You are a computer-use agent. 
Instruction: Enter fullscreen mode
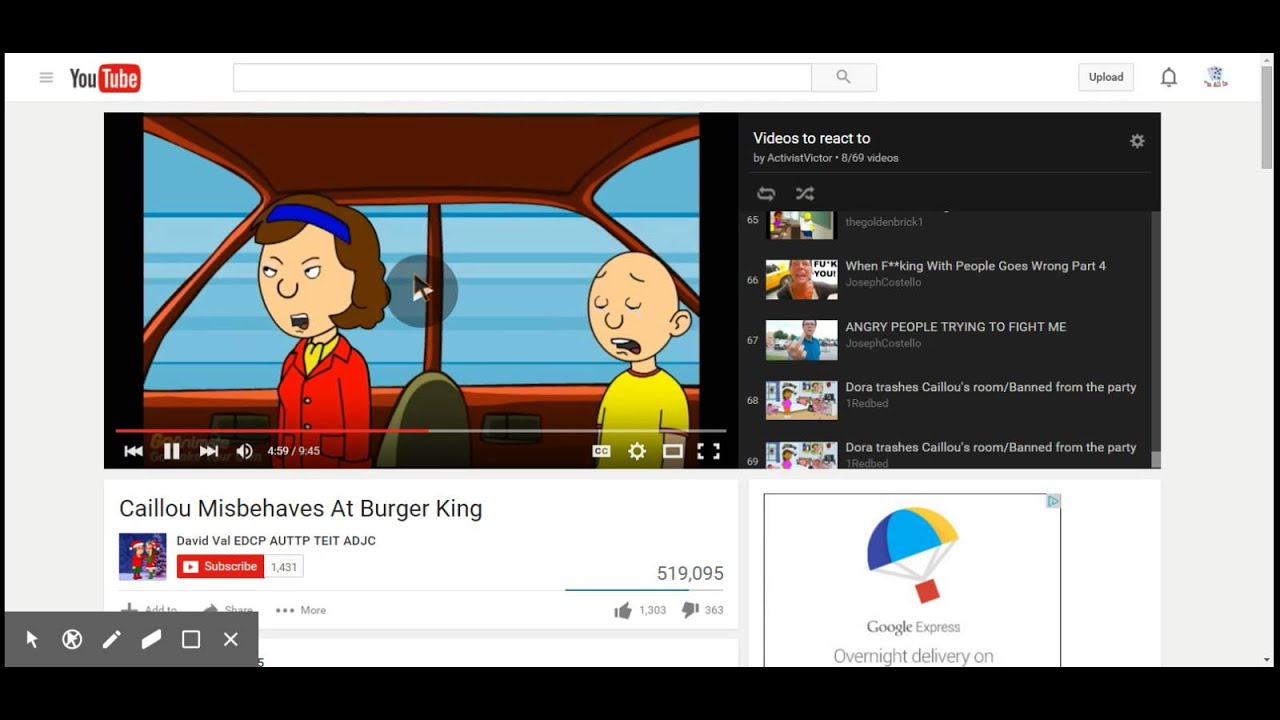pyautogui.click(x=708, y=451)
